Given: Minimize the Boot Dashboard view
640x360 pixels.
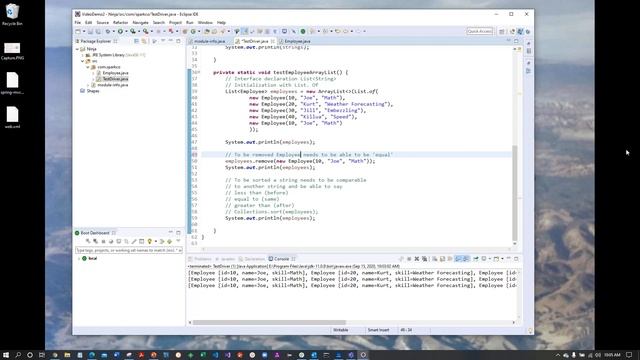Looking at the screenshot, I should 171,233.
